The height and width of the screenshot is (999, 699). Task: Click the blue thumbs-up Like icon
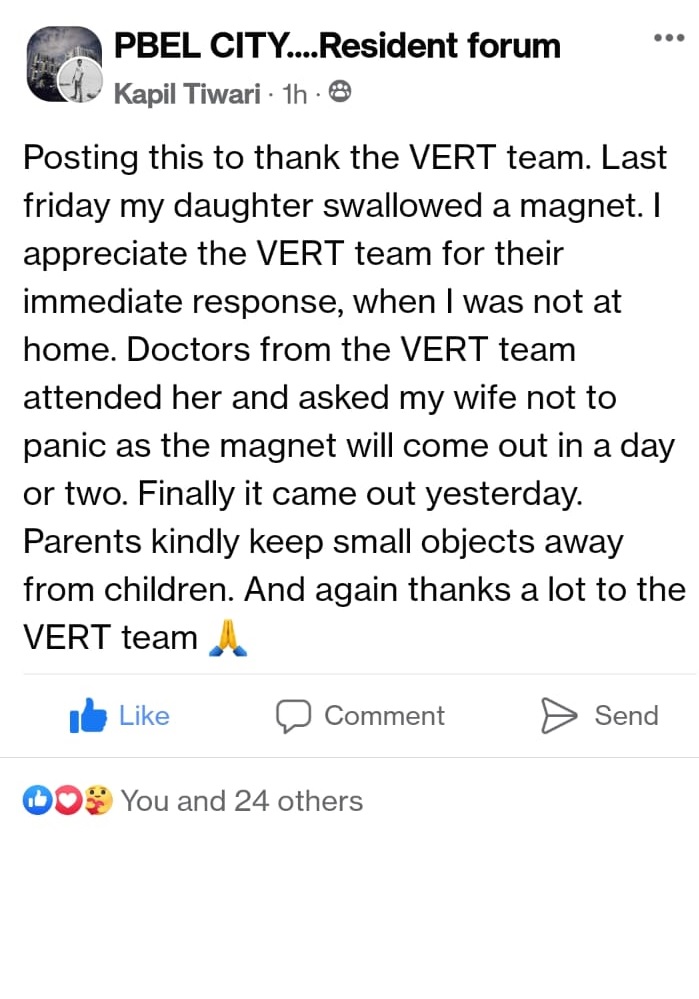point(88,717)
